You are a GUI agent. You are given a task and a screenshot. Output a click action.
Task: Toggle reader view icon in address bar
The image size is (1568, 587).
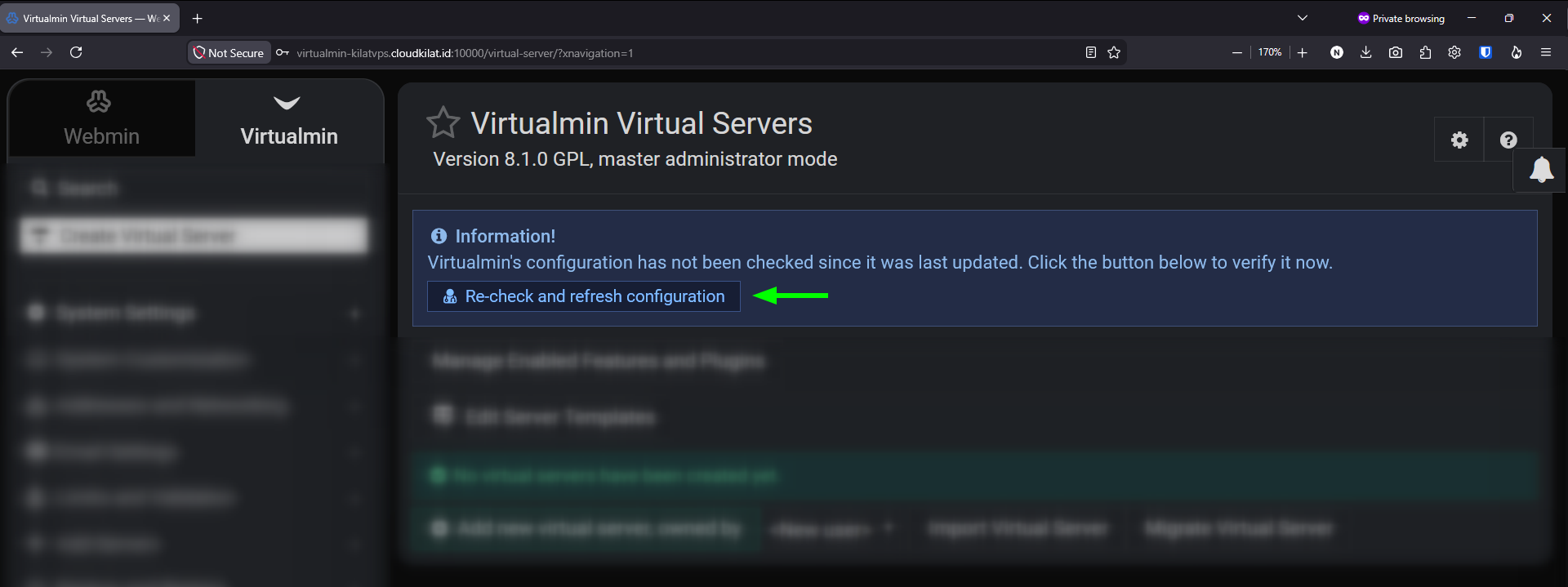(1090, 52)
